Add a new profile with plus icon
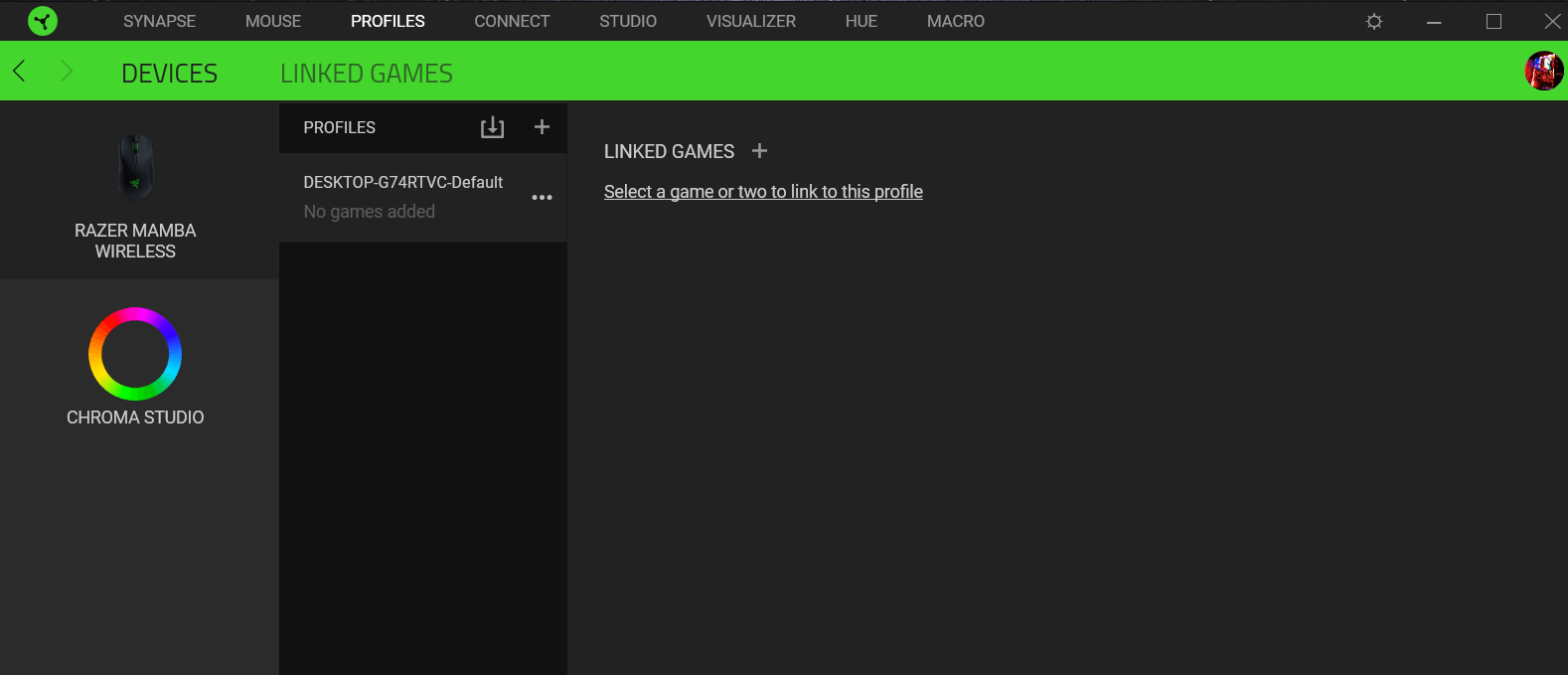 [x=542, y=127]
